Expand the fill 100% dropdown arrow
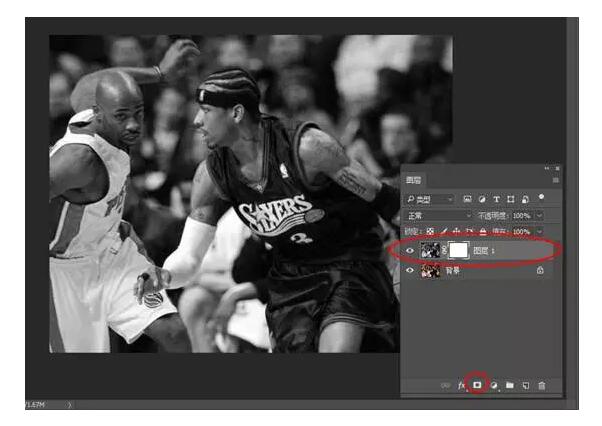Viewport: 602px width, 426px height. tap(541, 231)
